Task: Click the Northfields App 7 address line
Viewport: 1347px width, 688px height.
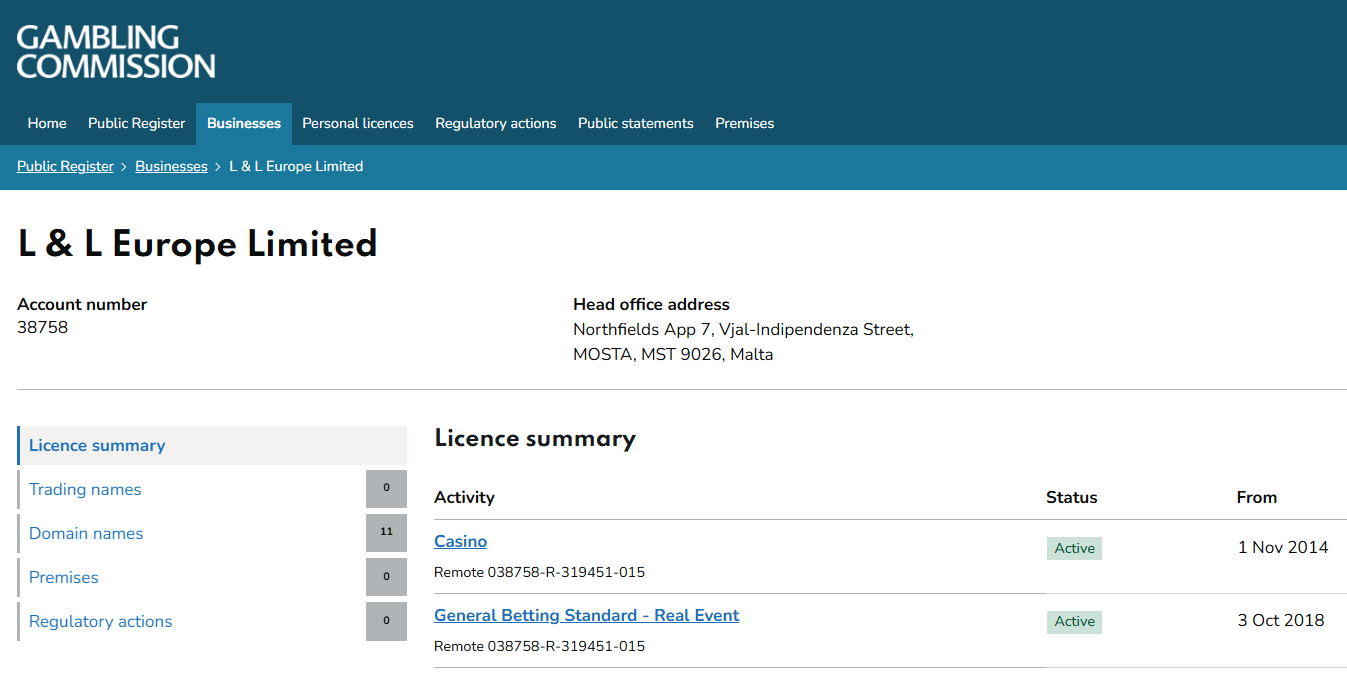Action: [743, 329]
